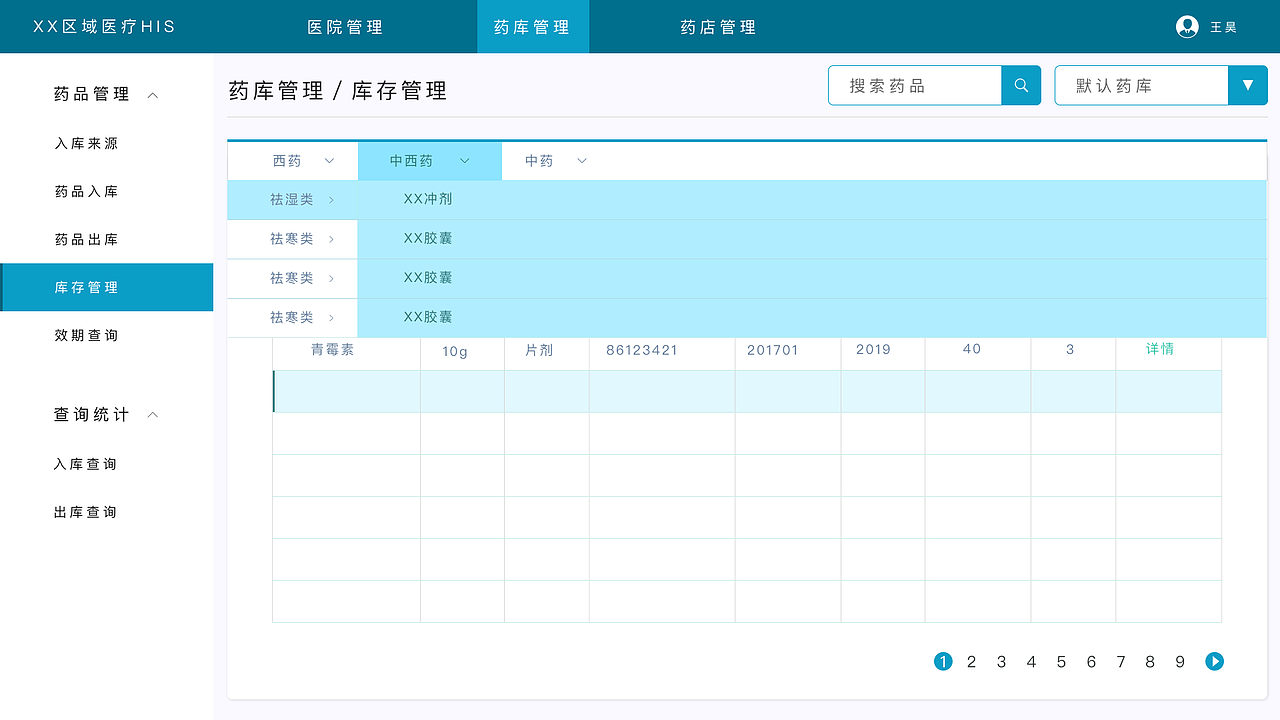Switch to 医院管理 tab
This screenshot has height=720, width=1280.
point(345,27)
